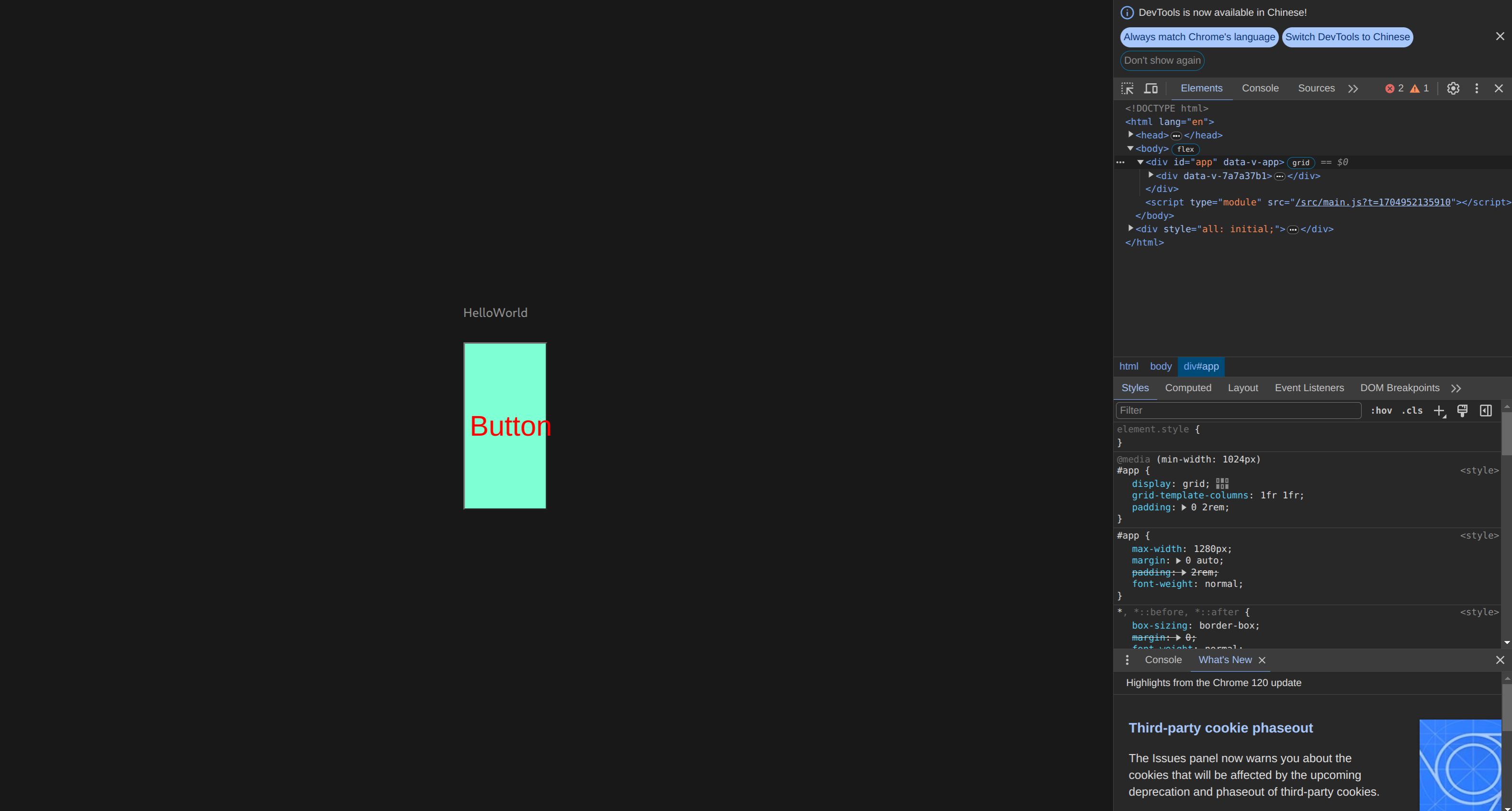
Task: Collapse the body element node
Action: point(1130,148)
